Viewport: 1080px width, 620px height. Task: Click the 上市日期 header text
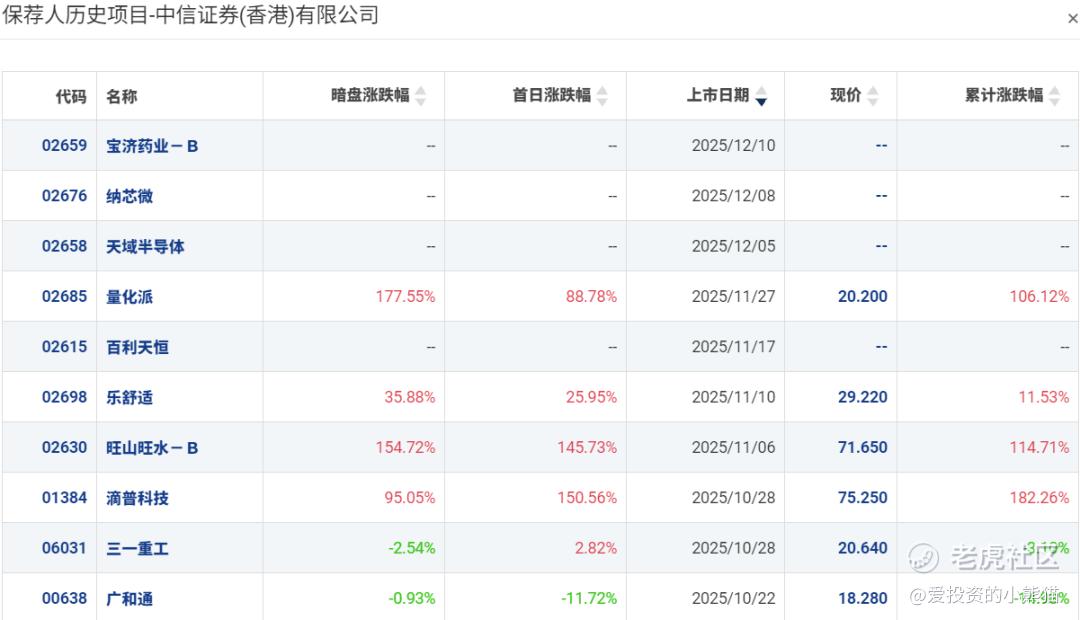[718, 95]
